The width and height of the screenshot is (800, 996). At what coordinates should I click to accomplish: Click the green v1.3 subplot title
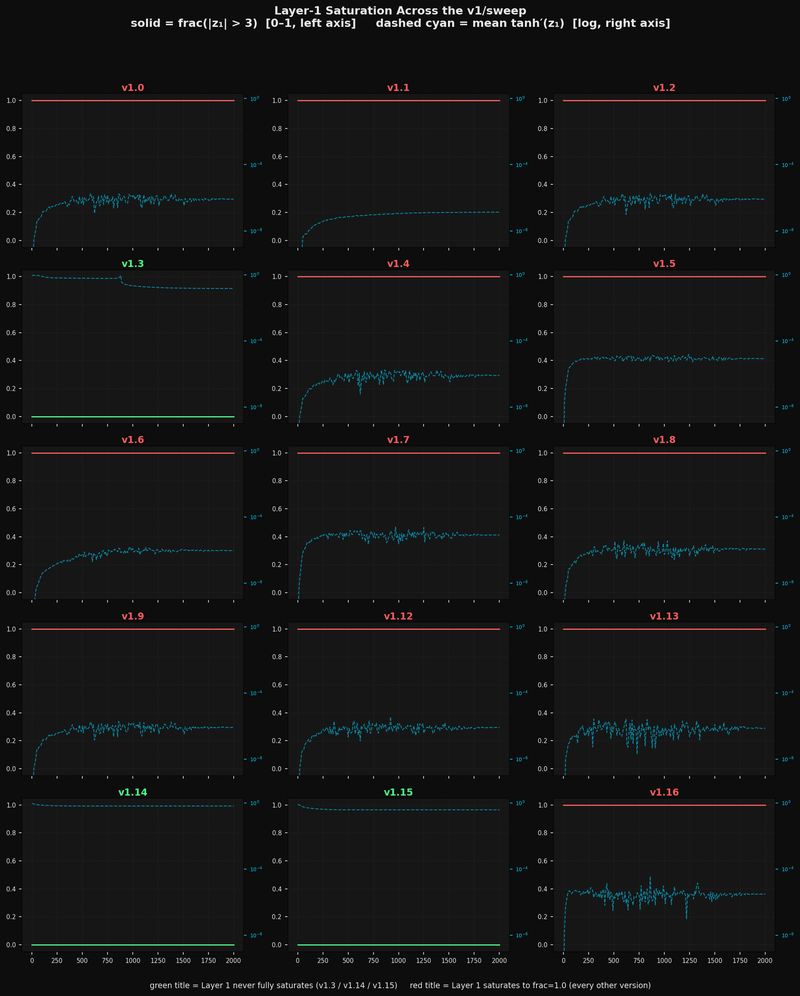(x=133, y=264)
